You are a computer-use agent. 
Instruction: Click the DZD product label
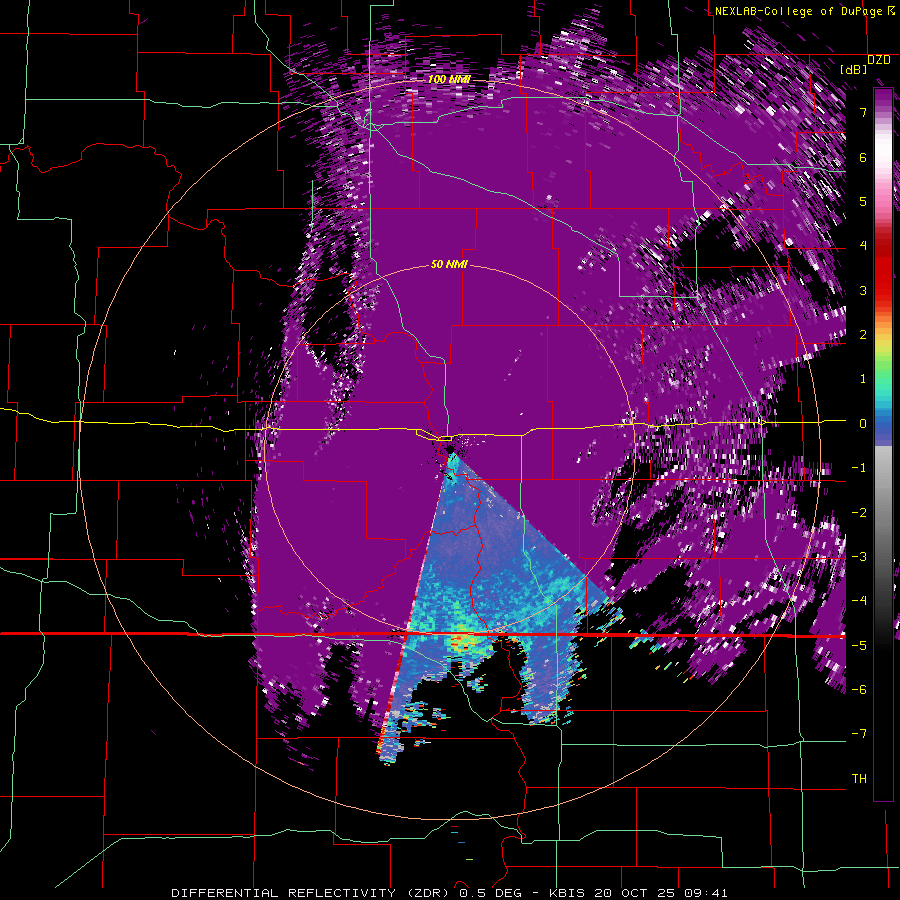(x=879, y=60)
